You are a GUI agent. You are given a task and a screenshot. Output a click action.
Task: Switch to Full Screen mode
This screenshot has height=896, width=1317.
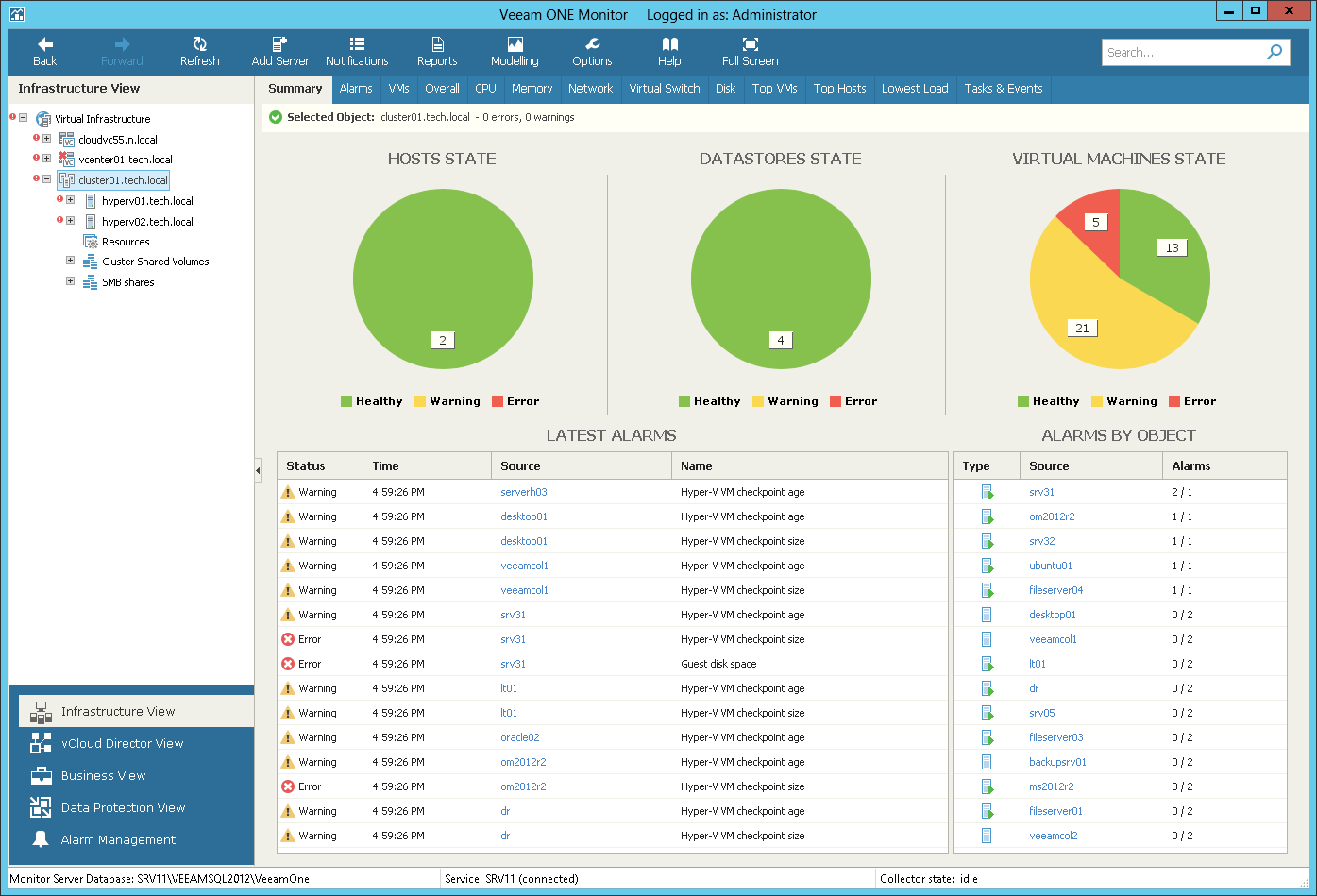[750, 52]
